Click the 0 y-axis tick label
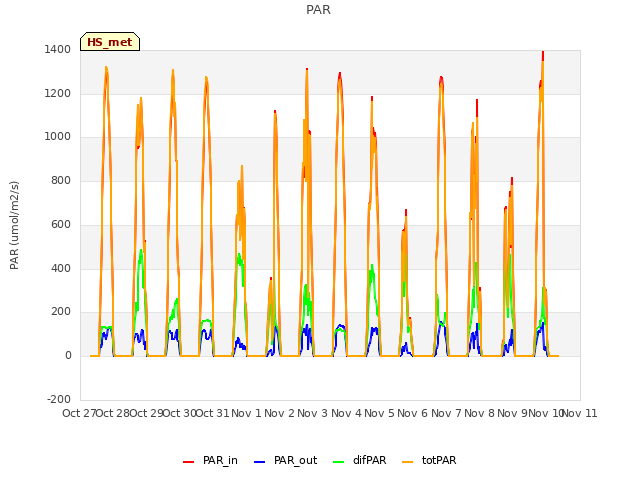 coord(68,356)
